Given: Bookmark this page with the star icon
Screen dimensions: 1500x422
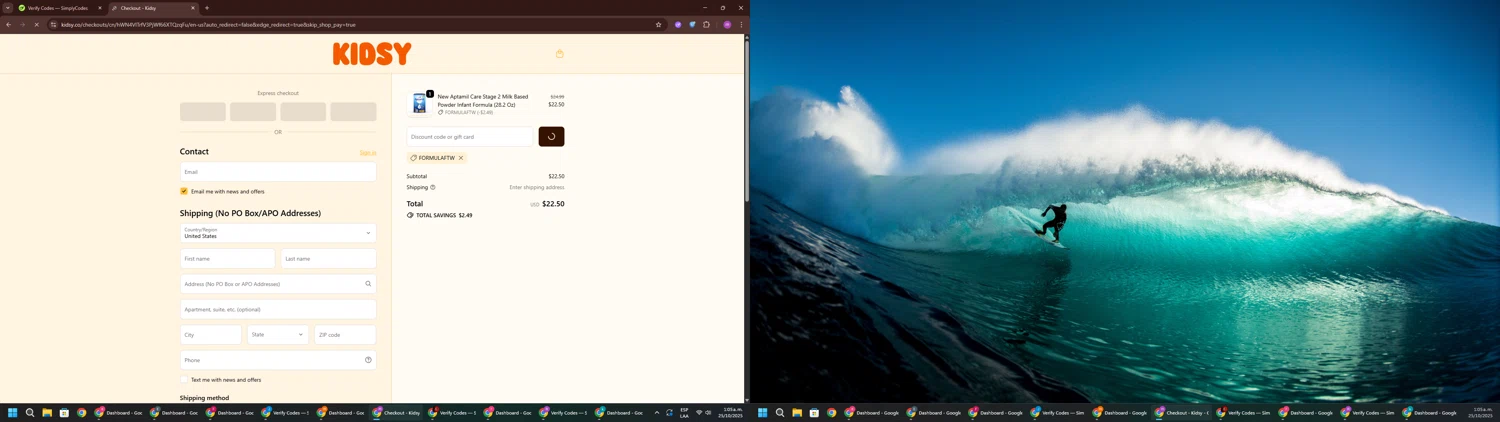Looking at the screenshot, I should tap(658, 25).
